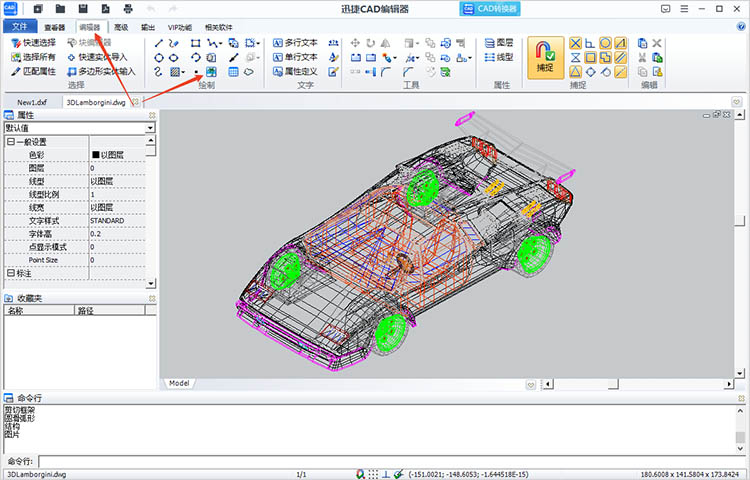Switch to the New1.dxf document tab
750x480 pixels.
pos(32,102)
